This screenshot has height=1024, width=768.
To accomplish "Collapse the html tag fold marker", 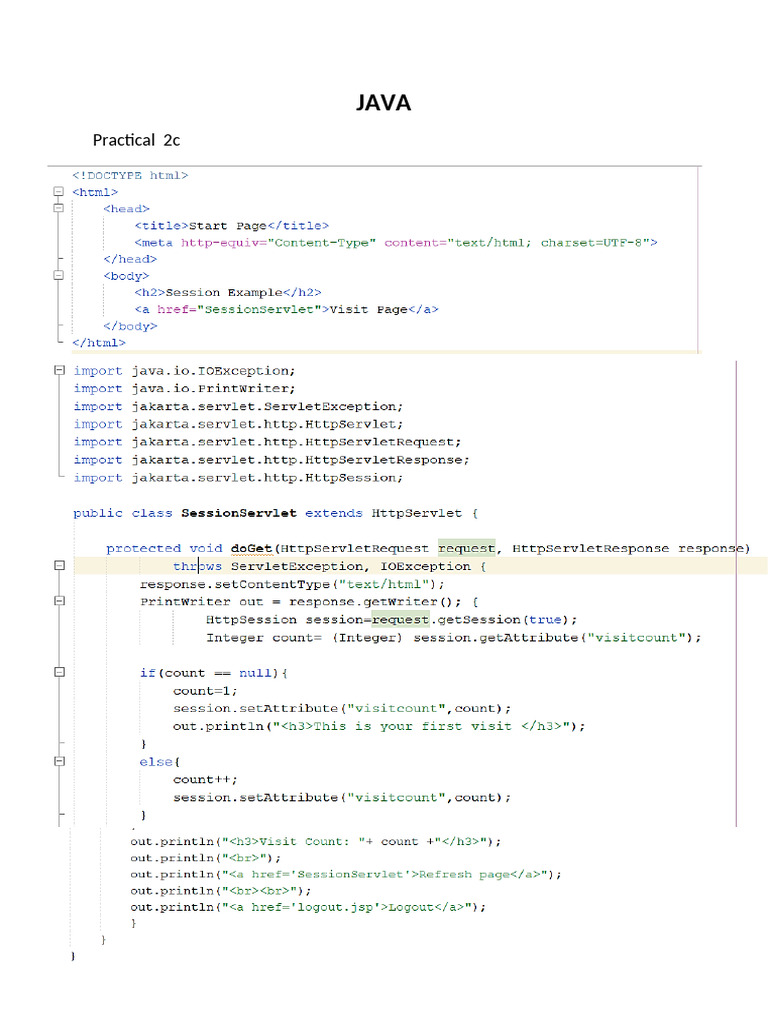I will point(58,191).
